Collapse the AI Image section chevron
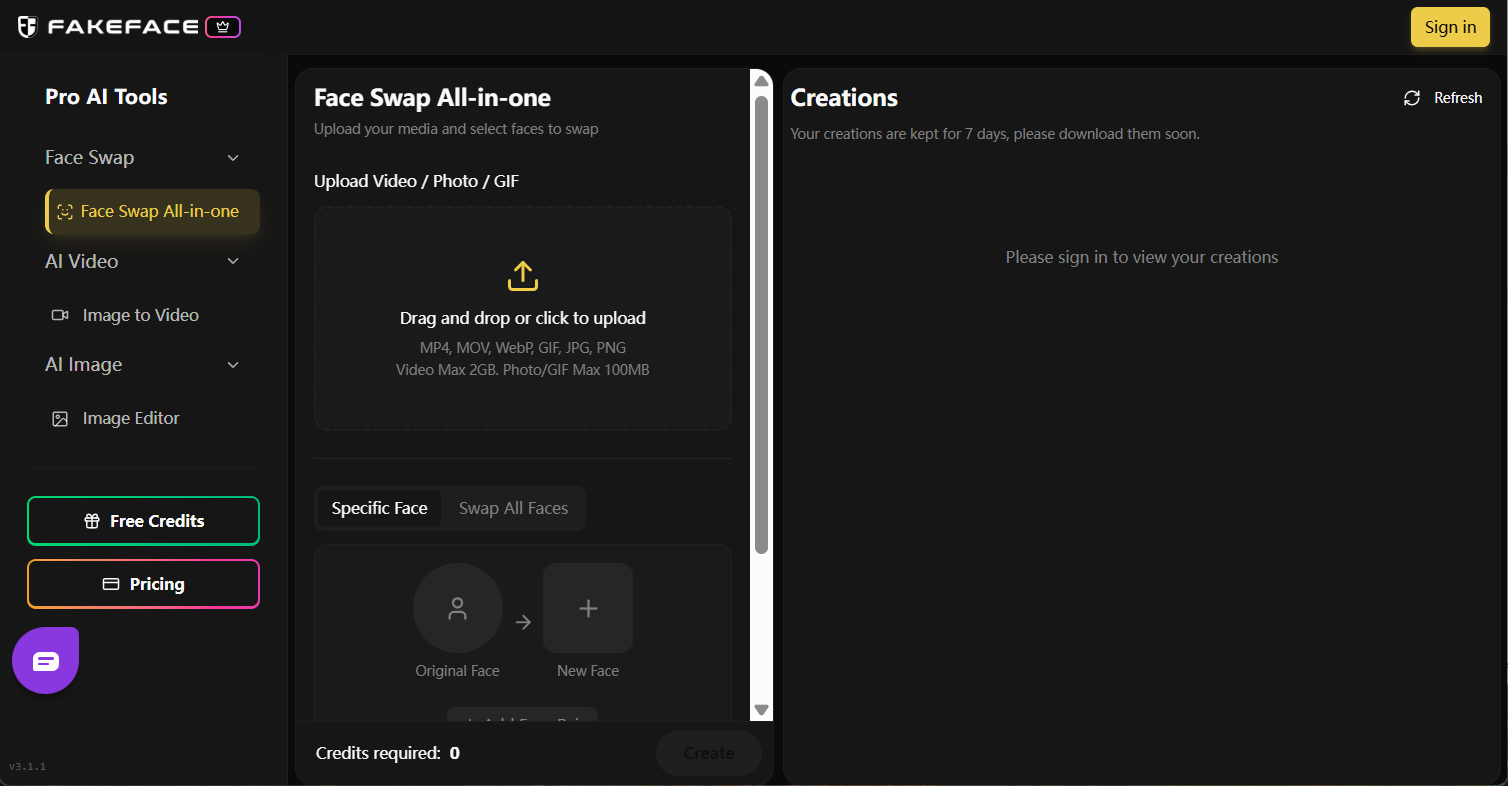This screenshot has width=1508, height=786. (x=233, y=365)
